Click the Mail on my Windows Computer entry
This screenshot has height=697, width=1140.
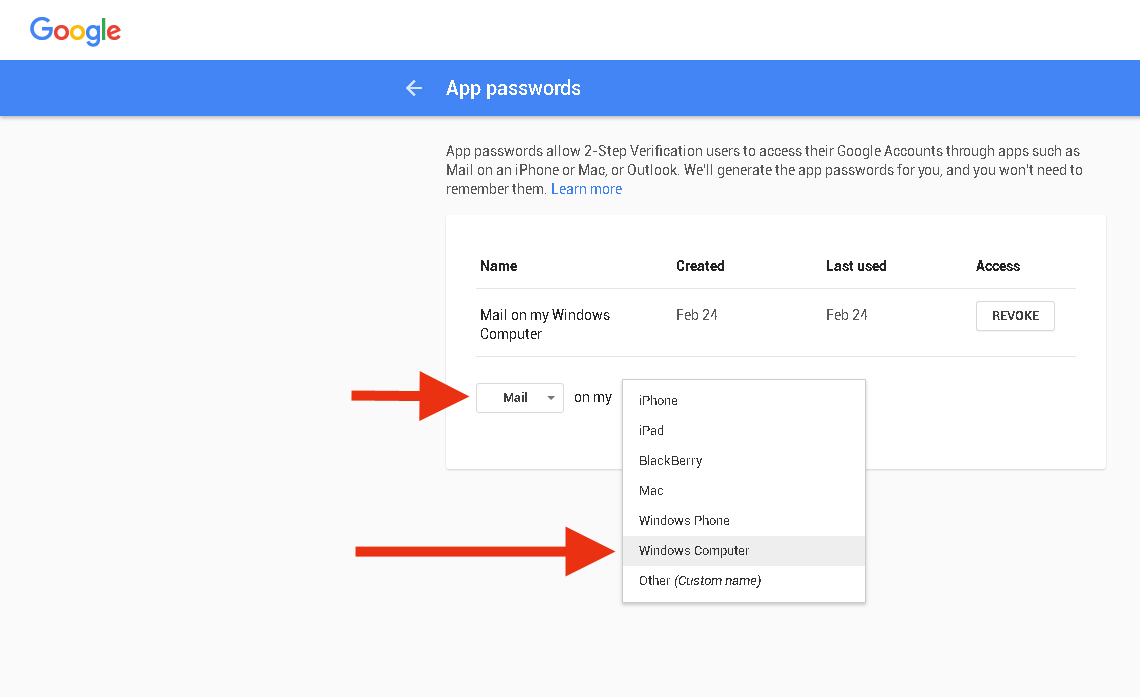(545, 323)
